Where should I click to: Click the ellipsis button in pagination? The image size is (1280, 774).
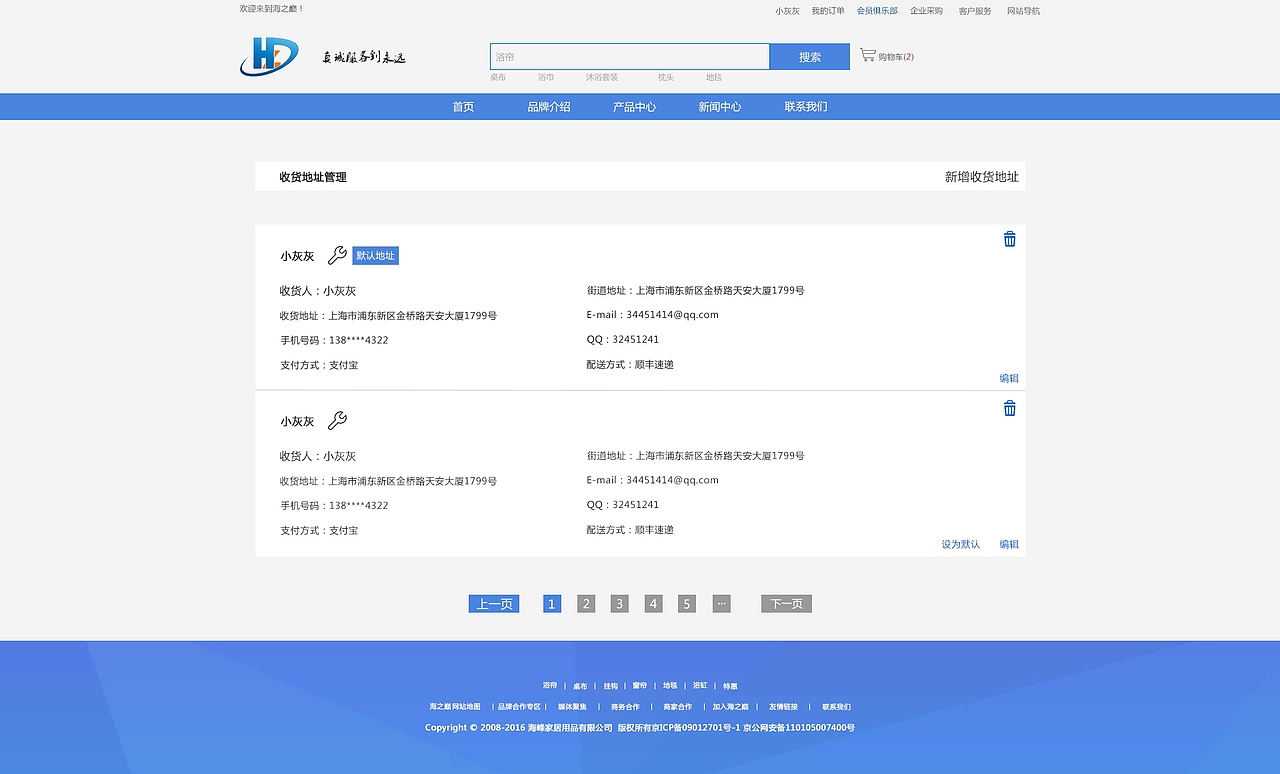[721, 603]
